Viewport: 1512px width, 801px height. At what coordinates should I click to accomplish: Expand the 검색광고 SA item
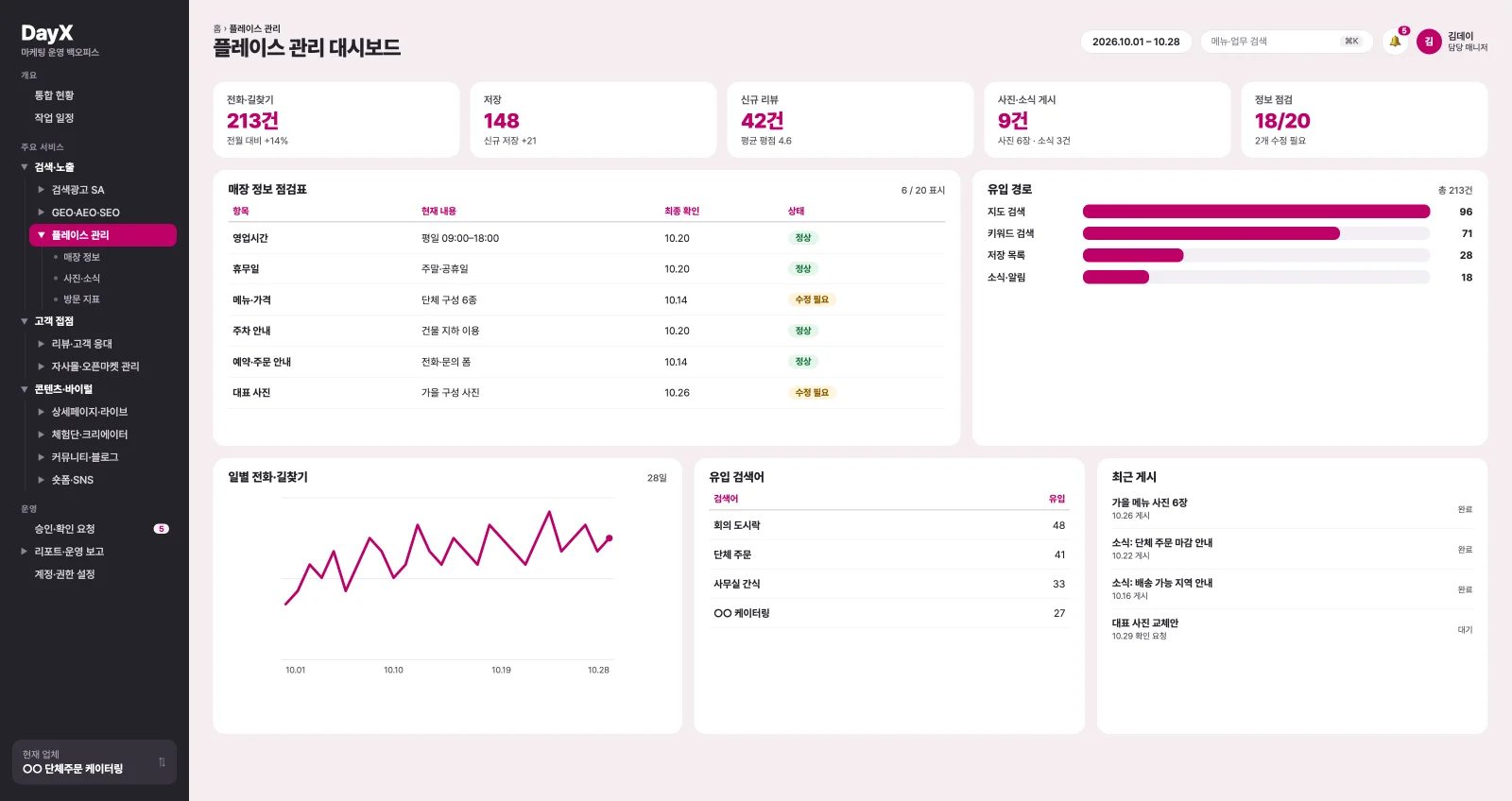point(42,190)
